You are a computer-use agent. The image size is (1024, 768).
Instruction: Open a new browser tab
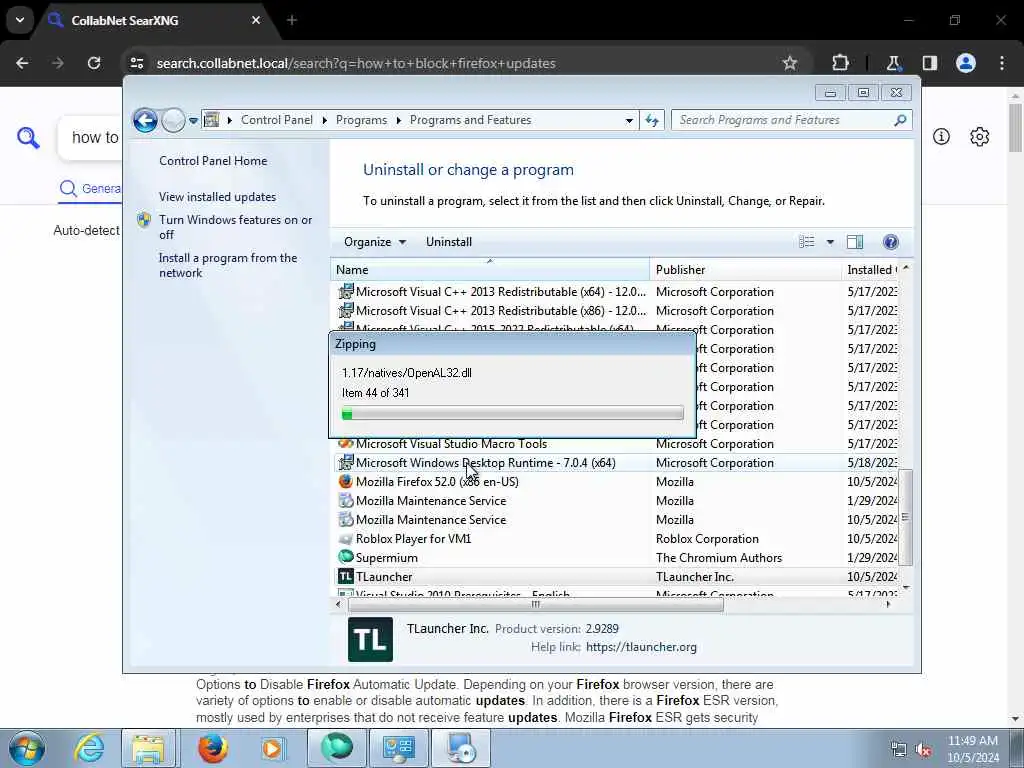(292, 20)
